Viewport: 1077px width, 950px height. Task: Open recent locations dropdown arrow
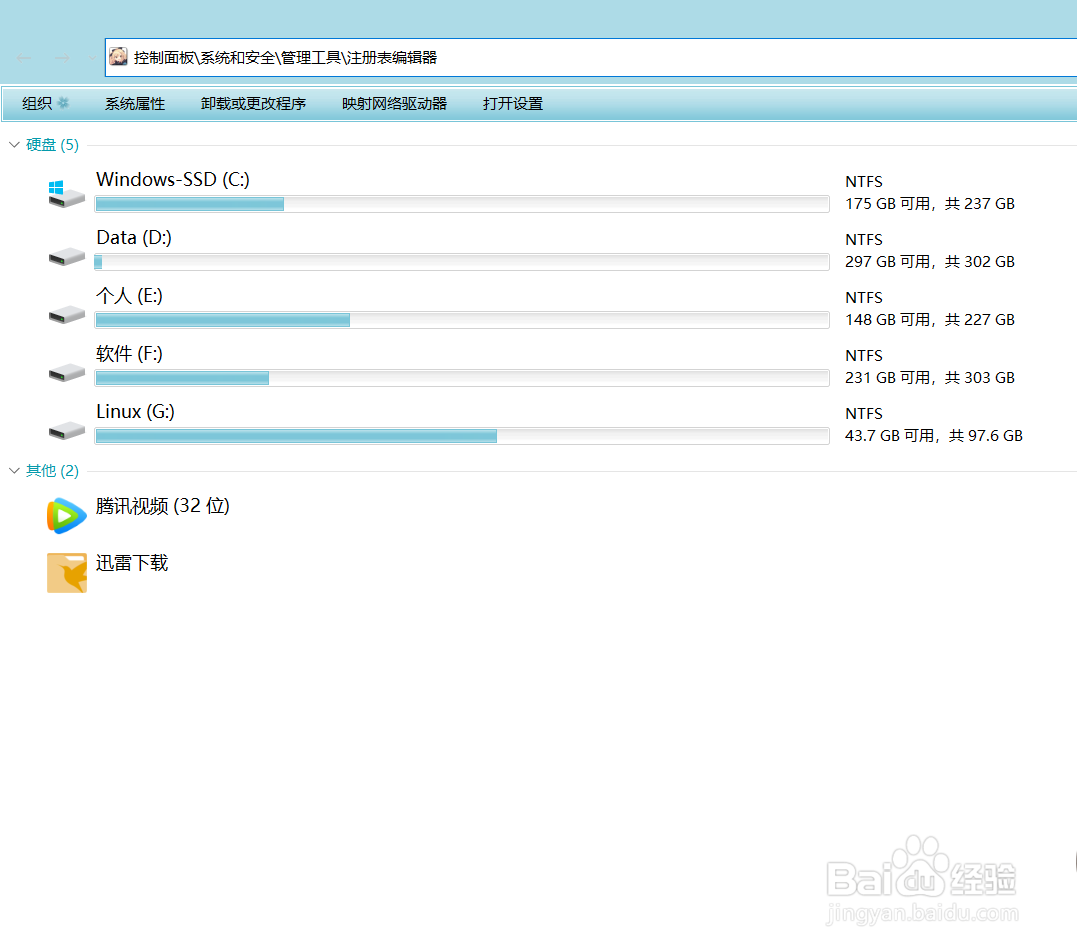[92, 58]
